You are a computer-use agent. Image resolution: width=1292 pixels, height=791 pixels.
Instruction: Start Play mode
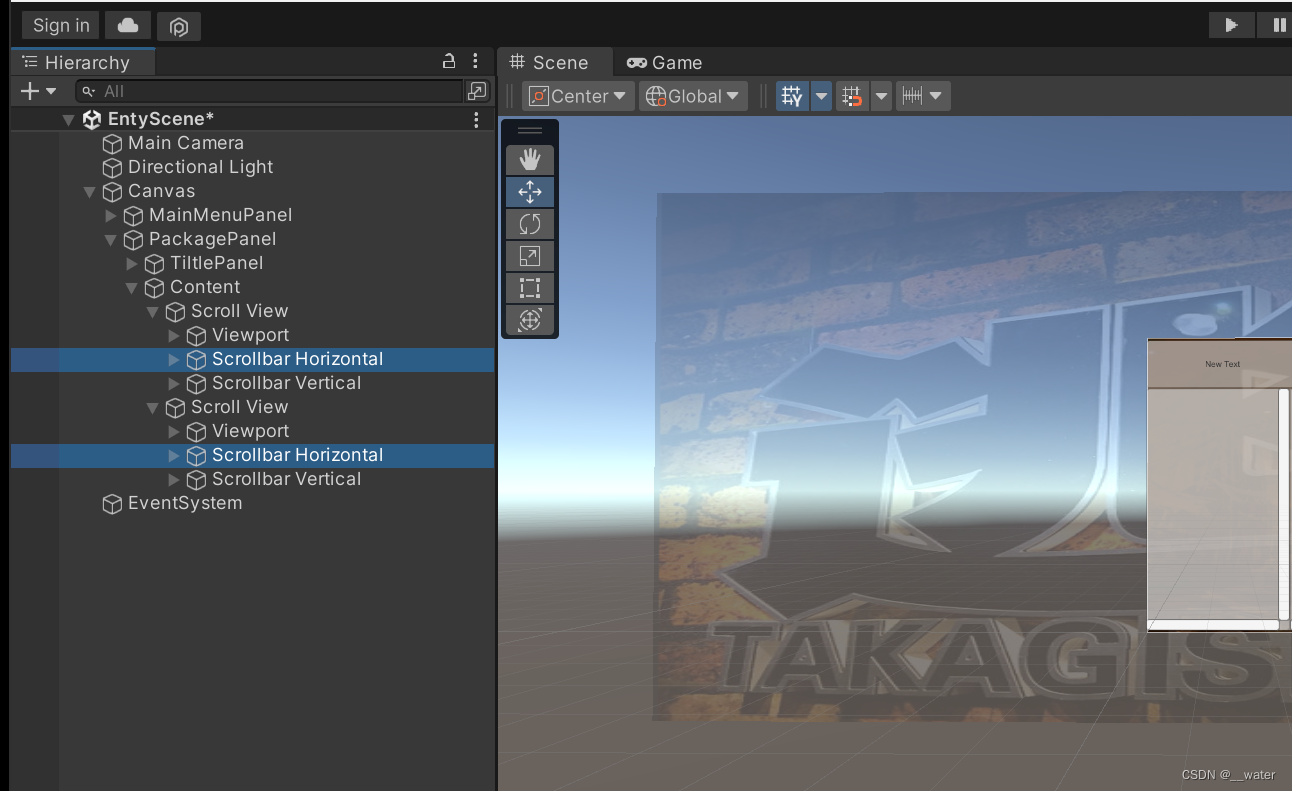pyautogui.click(x=1231, y=25)
